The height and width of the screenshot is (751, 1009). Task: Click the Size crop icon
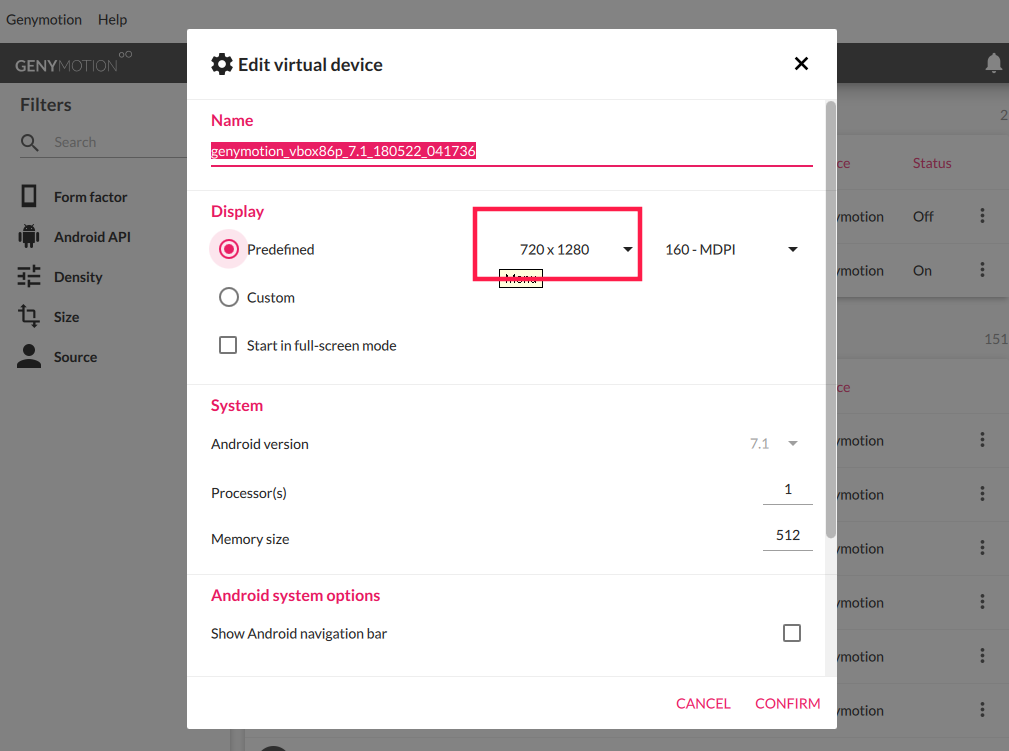pyautogui.click(x=29, y=316)
